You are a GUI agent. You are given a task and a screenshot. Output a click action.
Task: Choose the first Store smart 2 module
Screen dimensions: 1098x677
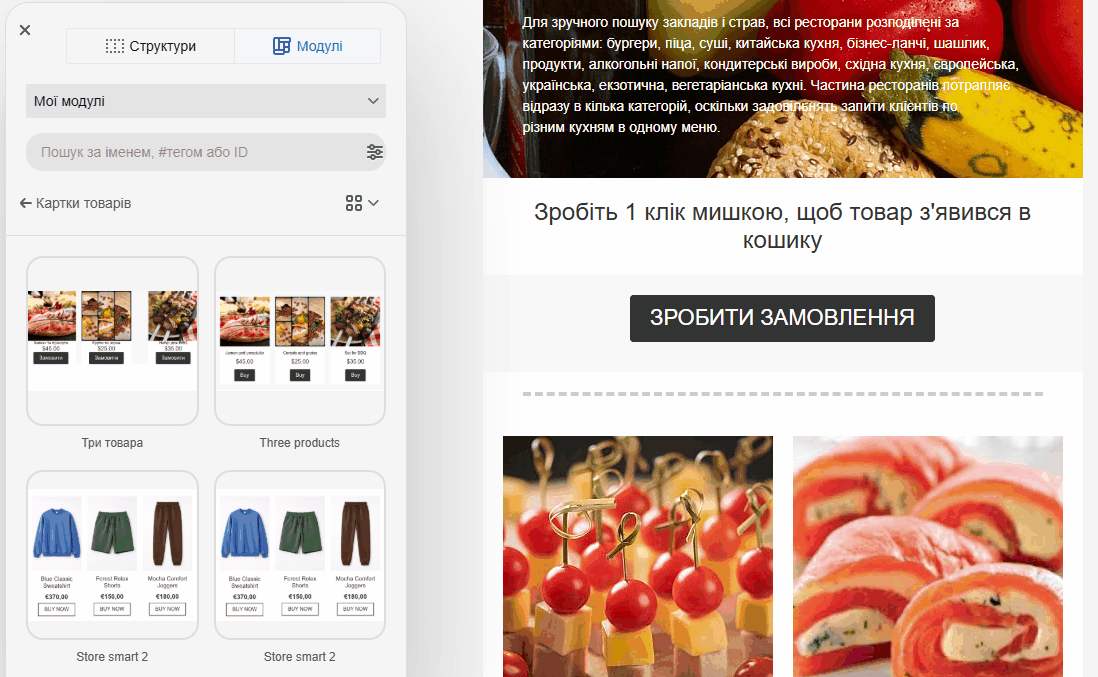pos(112,554)
